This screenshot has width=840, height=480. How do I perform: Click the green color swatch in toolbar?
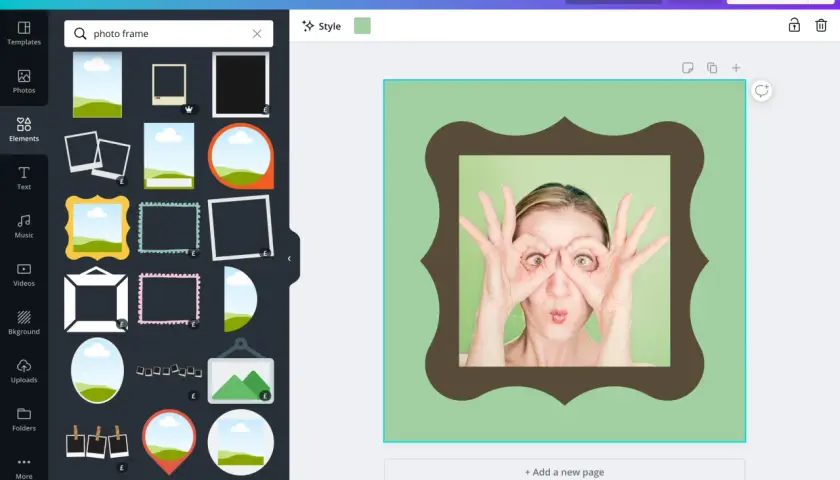[362, 26]
